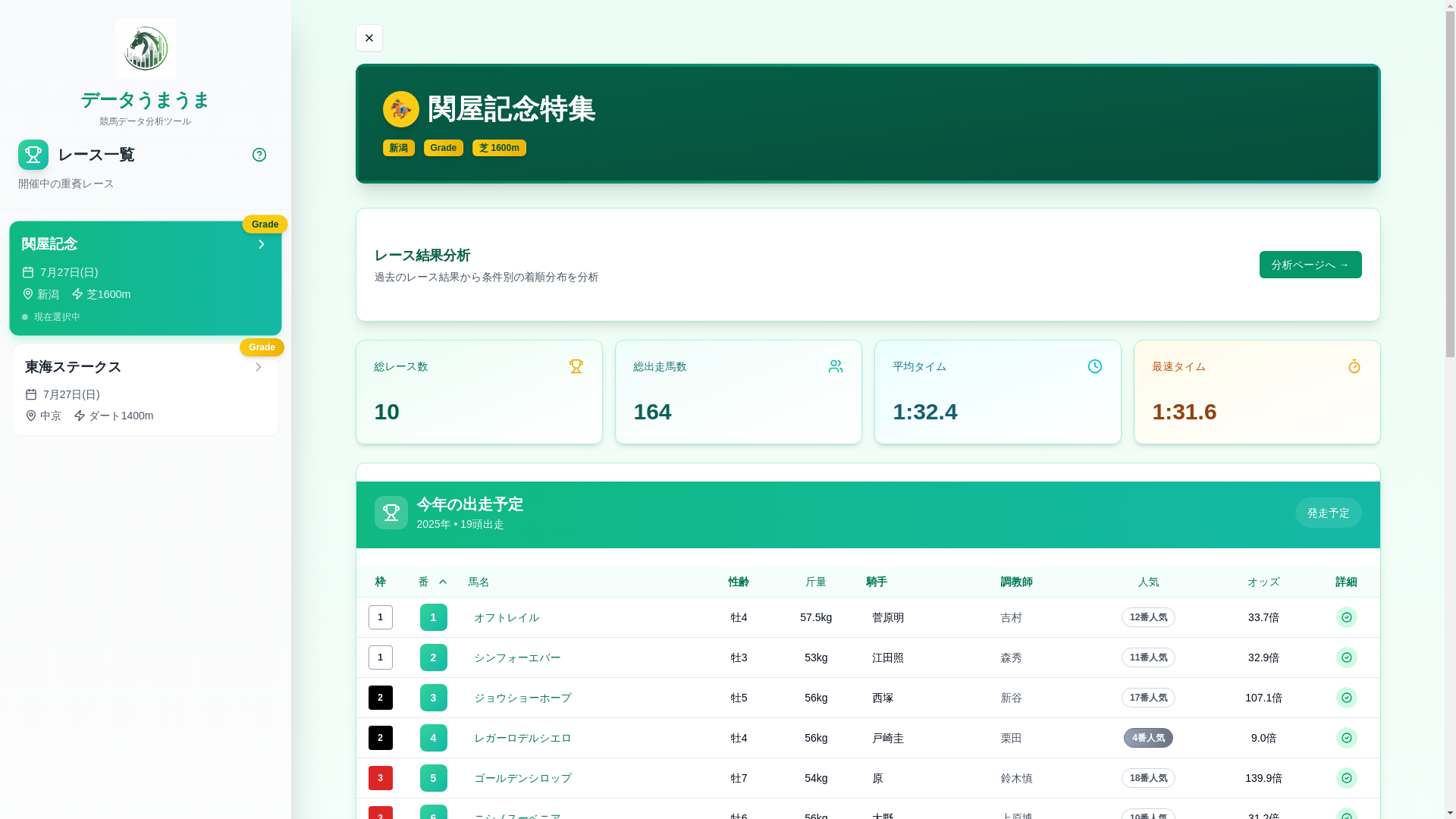Select the 東海ステークス race card
Screen dimensions: 1456x819
point(146,390)
